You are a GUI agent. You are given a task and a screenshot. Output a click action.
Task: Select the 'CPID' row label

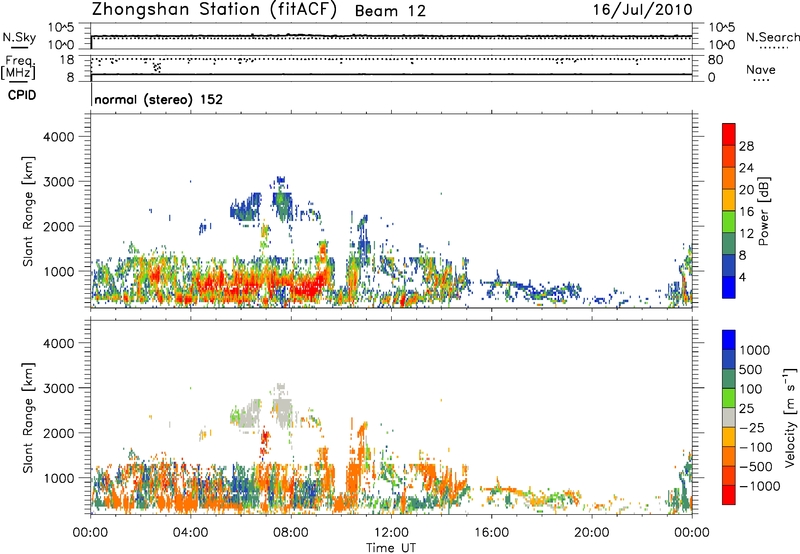click(x=22, y=95)
